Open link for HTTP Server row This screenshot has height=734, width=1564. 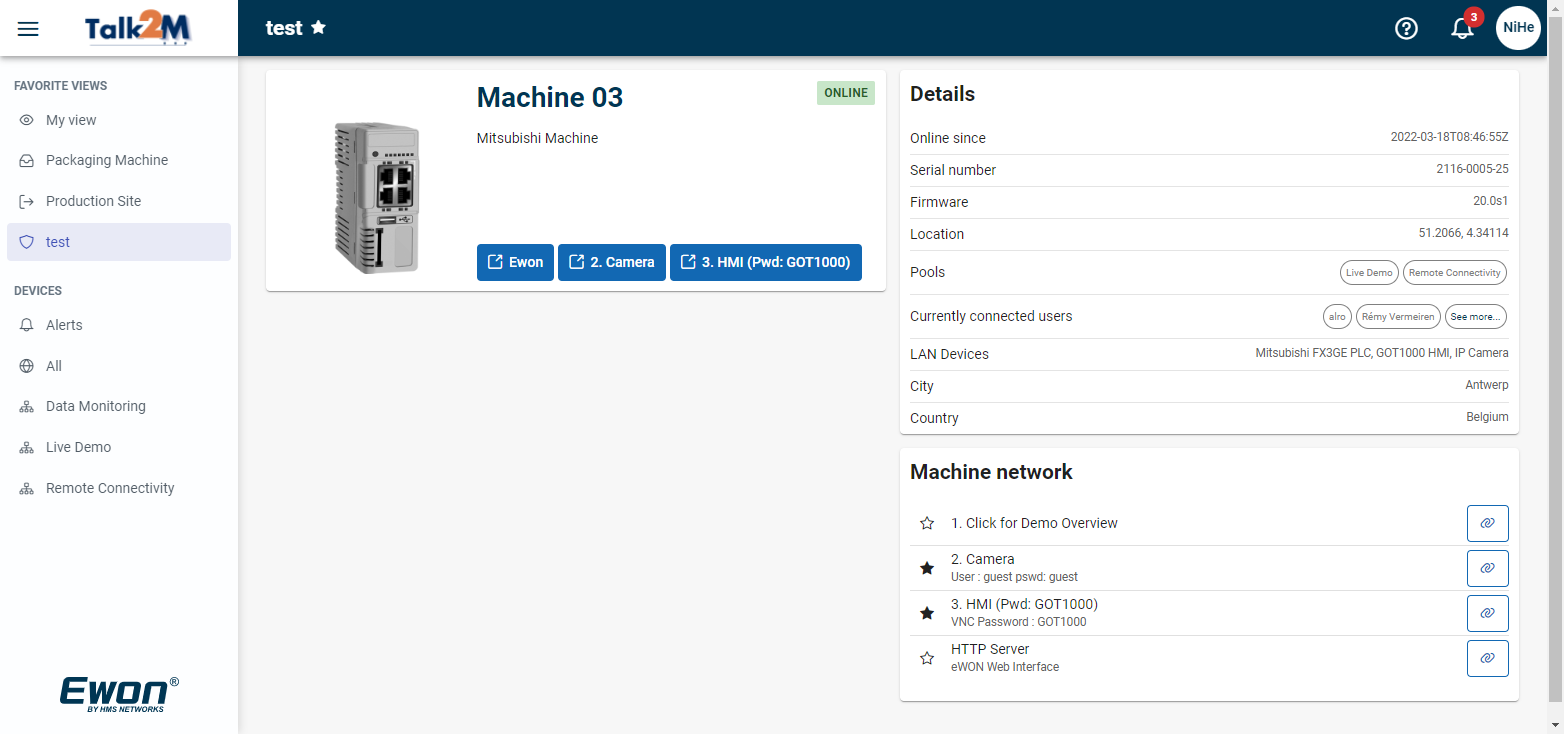tap(1487, 658)
